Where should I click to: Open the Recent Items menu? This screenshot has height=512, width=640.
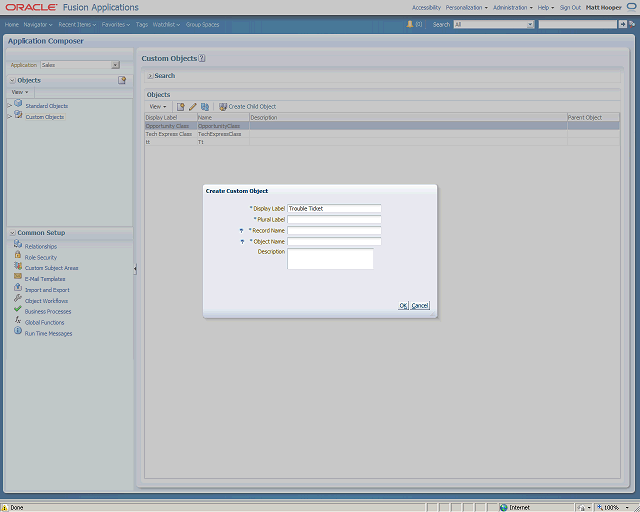tap(77, 24)
